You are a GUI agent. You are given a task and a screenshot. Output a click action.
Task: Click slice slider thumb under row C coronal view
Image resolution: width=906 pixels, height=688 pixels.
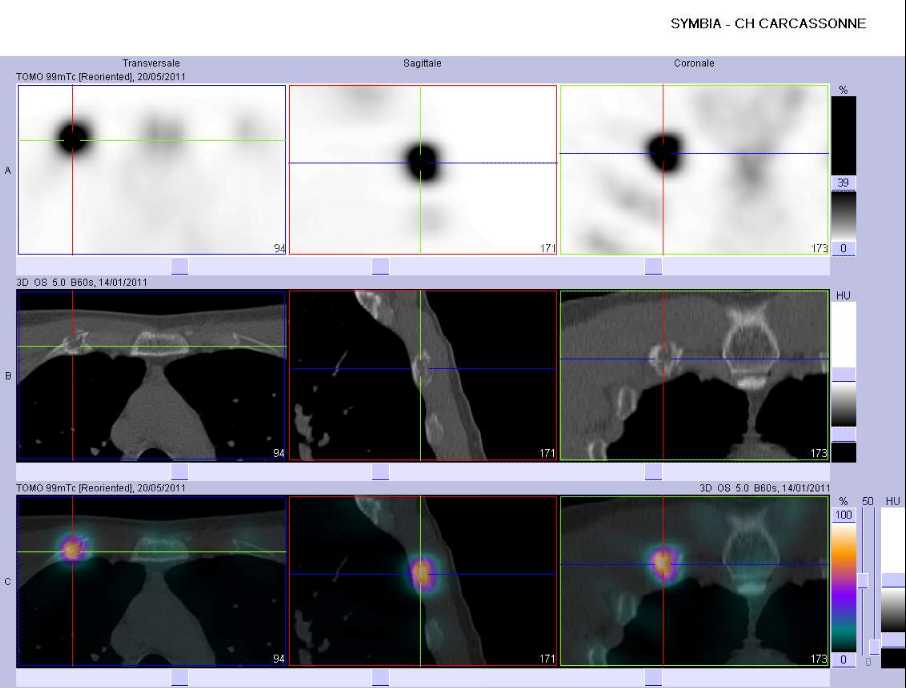pyautogui.click(x=653, y=678)
